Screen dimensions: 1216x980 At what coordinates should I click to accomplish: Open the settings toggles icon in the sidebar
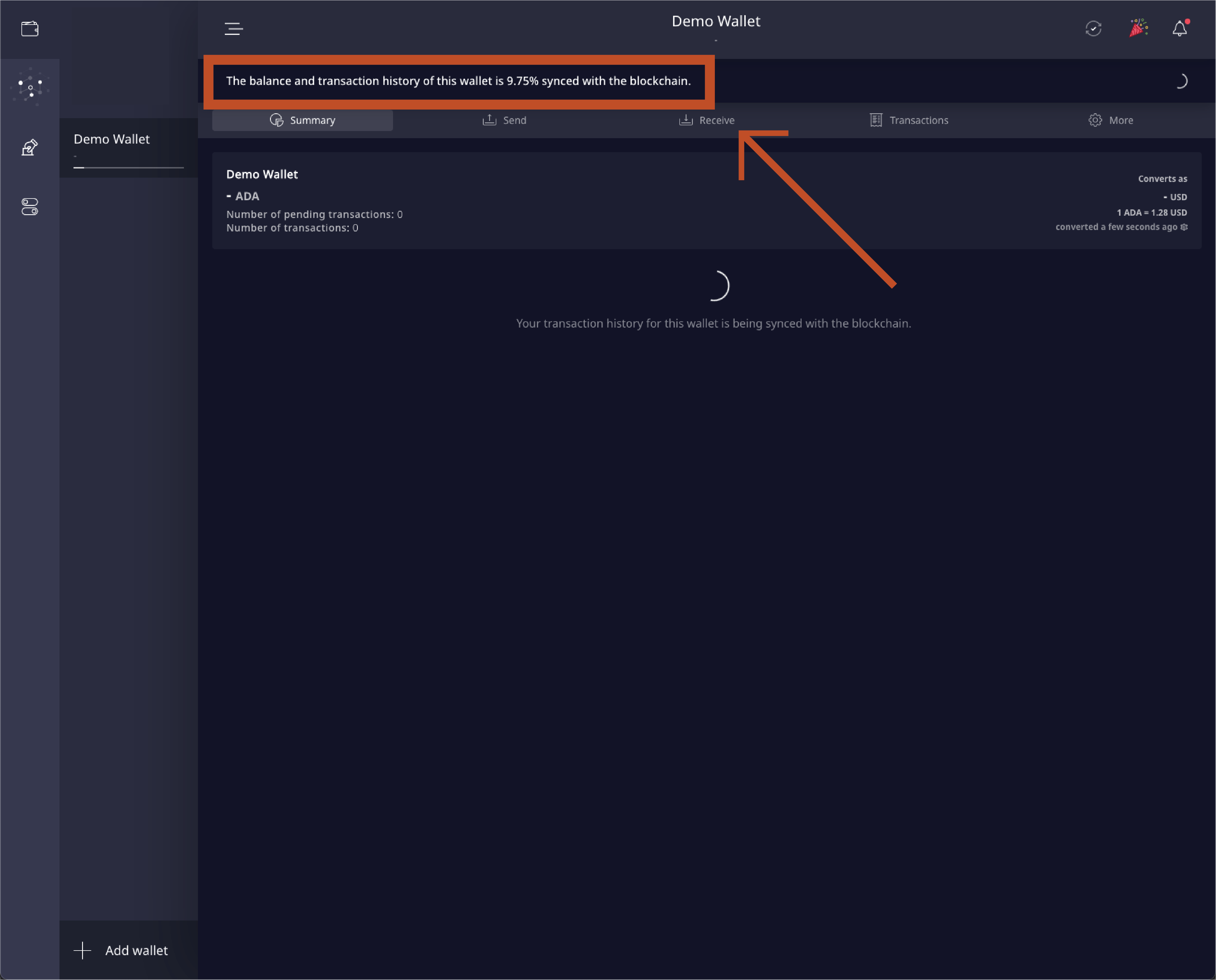pos(30,207)
